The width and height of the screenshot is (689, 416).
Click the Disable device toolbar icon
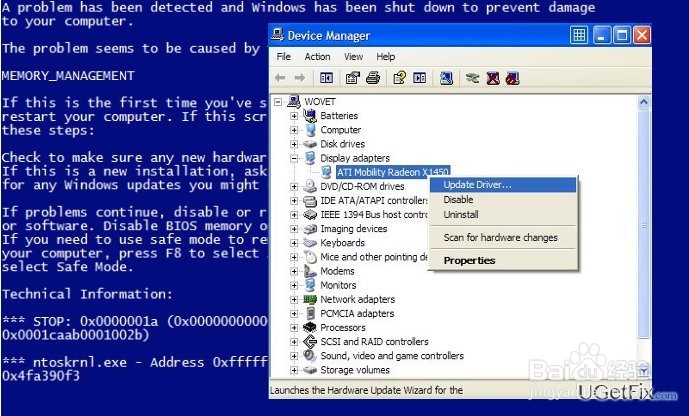512,78
